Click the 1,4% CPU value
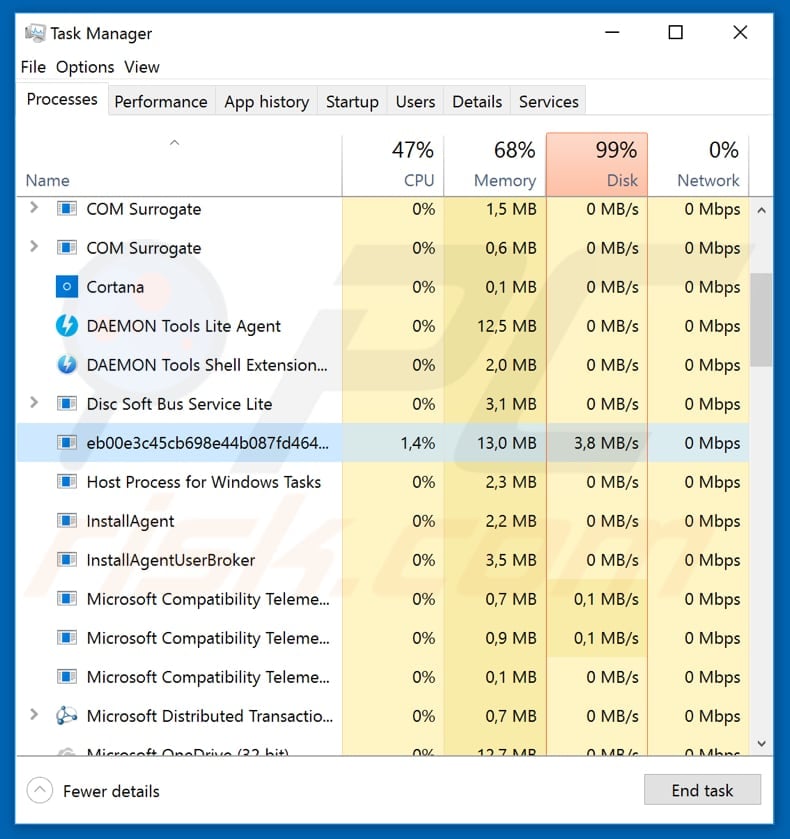This screenshot has width=790, height=839. click(417, 443)
